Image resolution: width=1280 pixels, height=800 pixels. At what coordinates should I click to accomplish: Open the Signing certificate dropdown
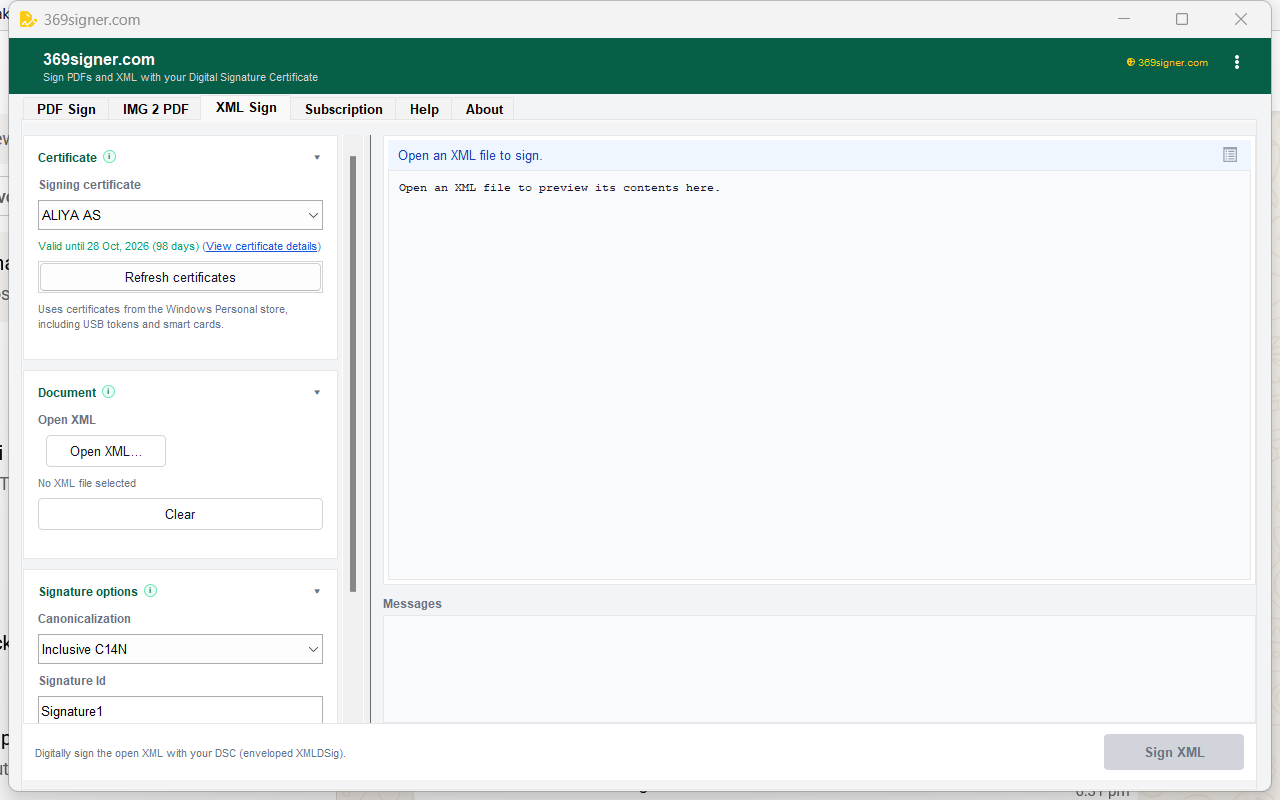180,215
